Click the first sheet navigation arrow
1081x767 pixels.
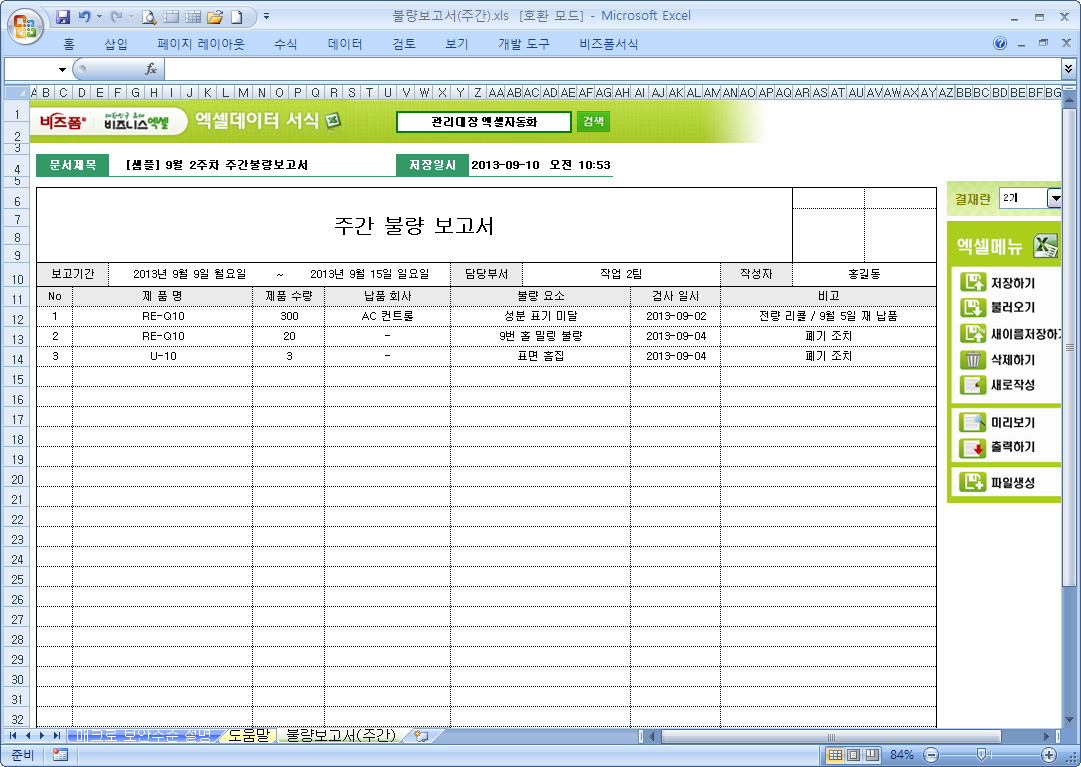[x=12, y=736]
